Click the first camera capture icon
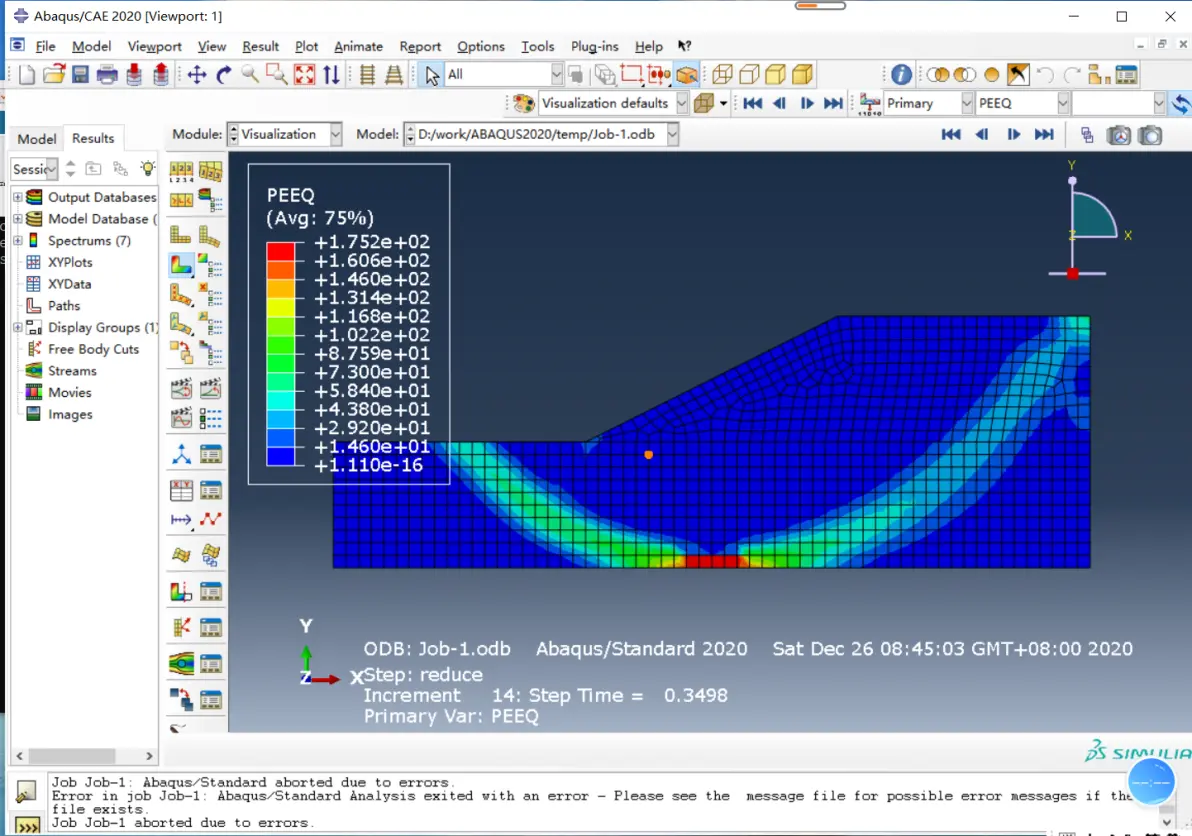This screenshot has width=1192, height=836. pyautogui.click(x=1118, y=135)
